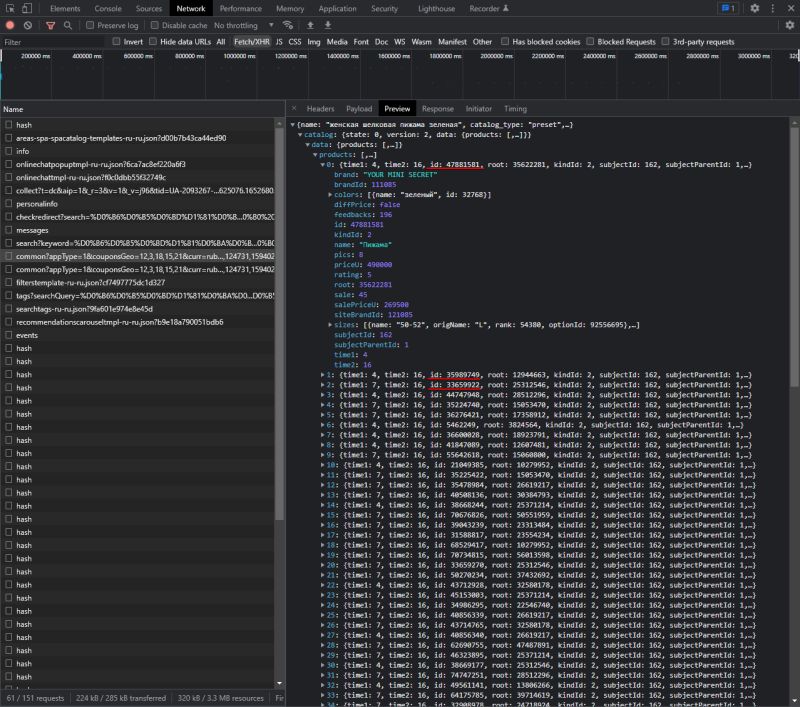
Task: Stop recording network log with red button
Action: pyautogui.click(x=10, y=25)
